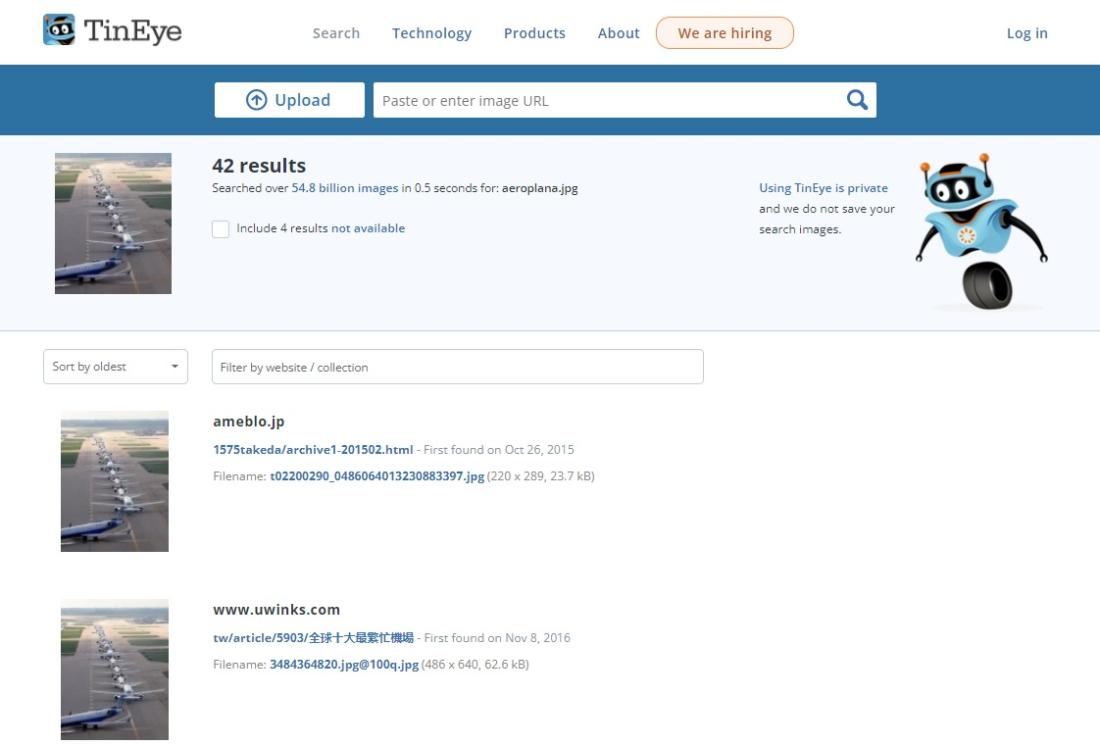Focus the 'Filter by website / collection' field
Viewport: 1100px width, 746px height.
(x=457, y=366)
